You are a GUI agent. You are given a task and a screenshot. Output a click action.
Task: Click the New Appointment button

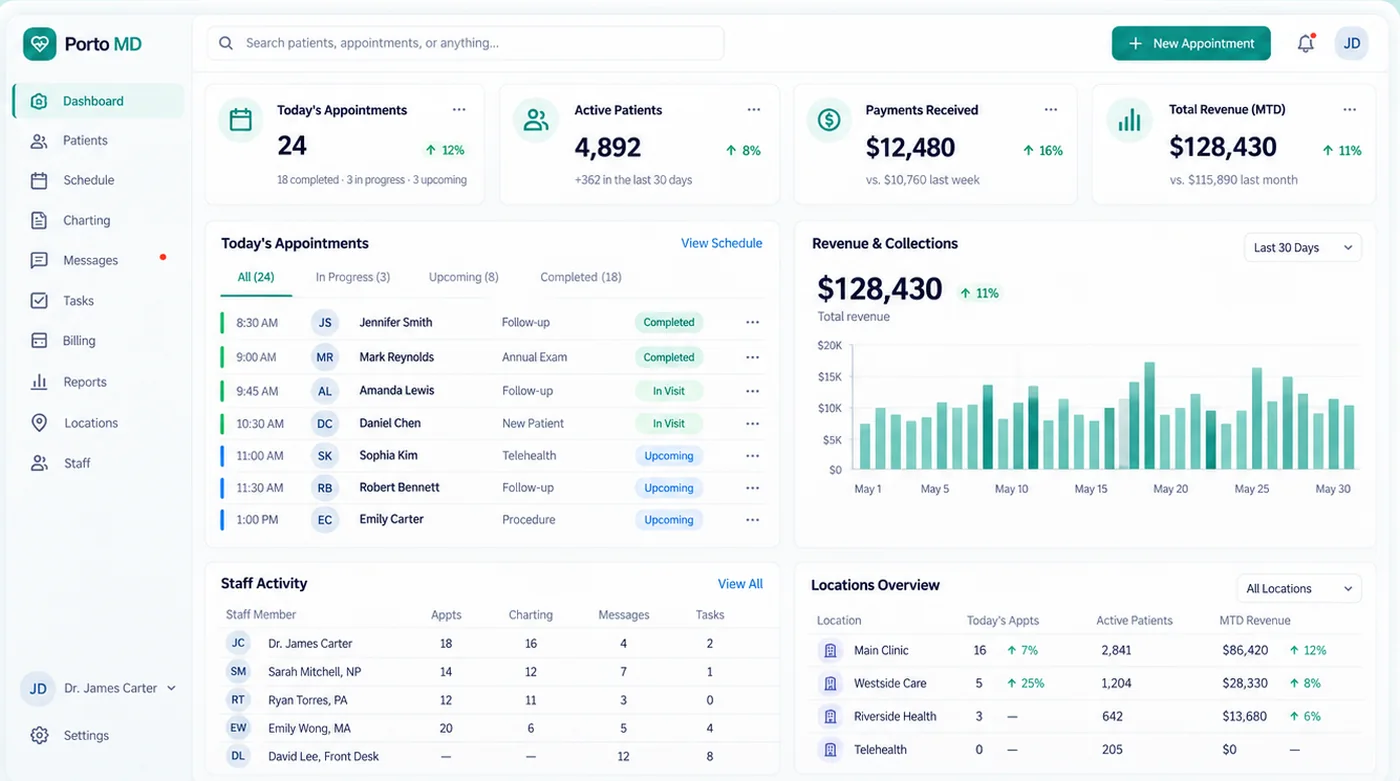click(1191, 44)
